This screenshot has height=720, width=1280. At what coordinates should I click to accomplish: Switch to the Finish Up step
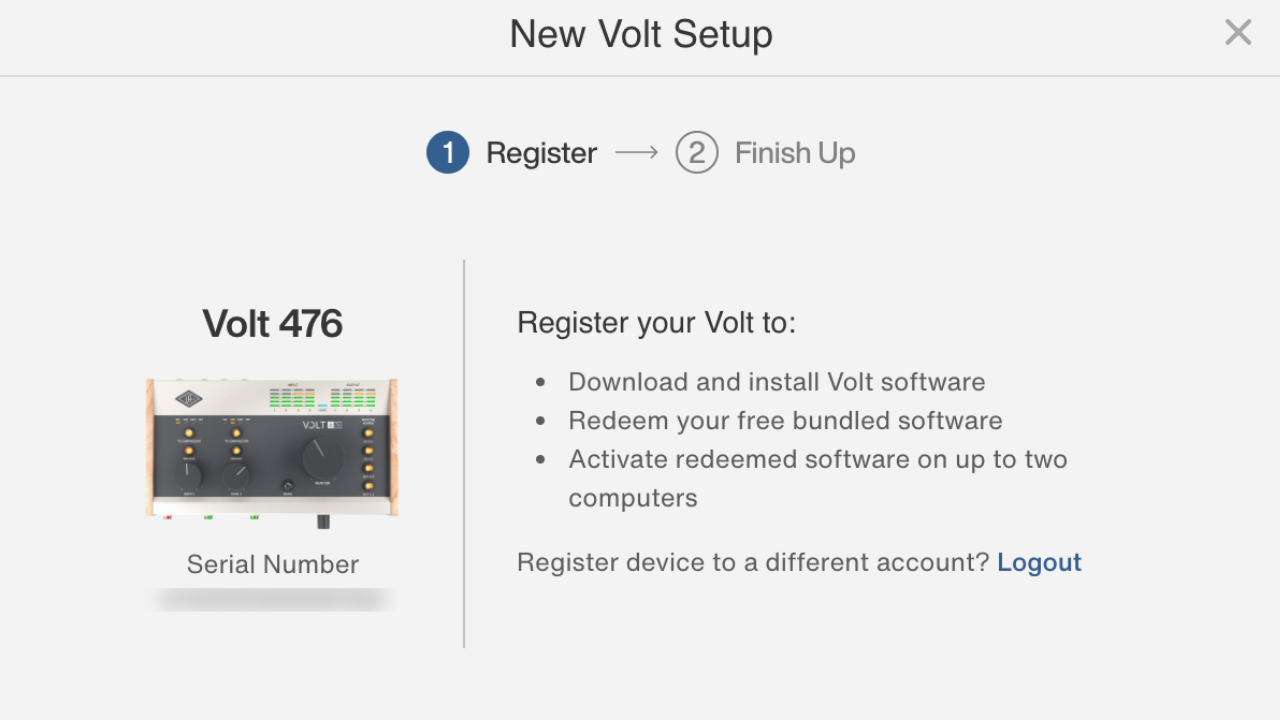795,152
